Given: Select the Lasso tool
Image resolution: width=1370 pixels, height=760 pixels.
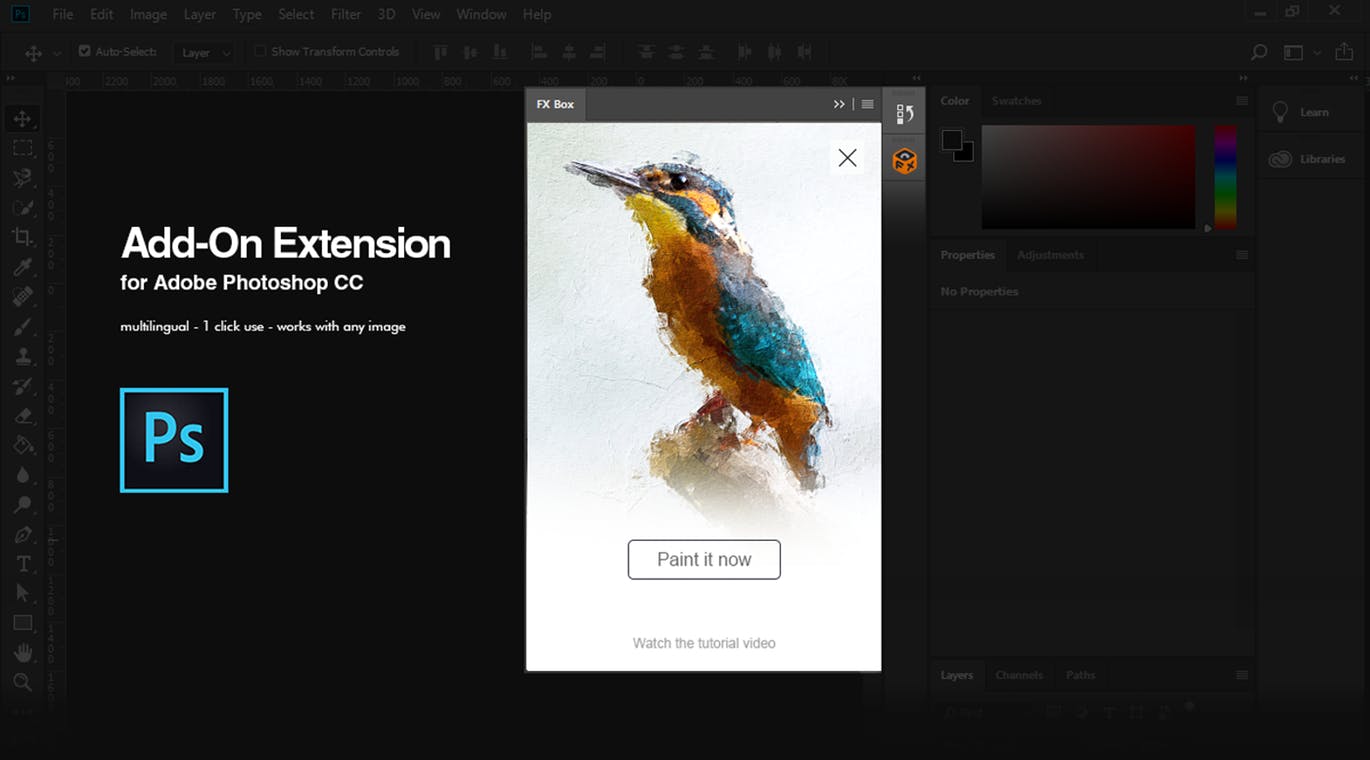Looking at the screenshot, I should 22,177.
